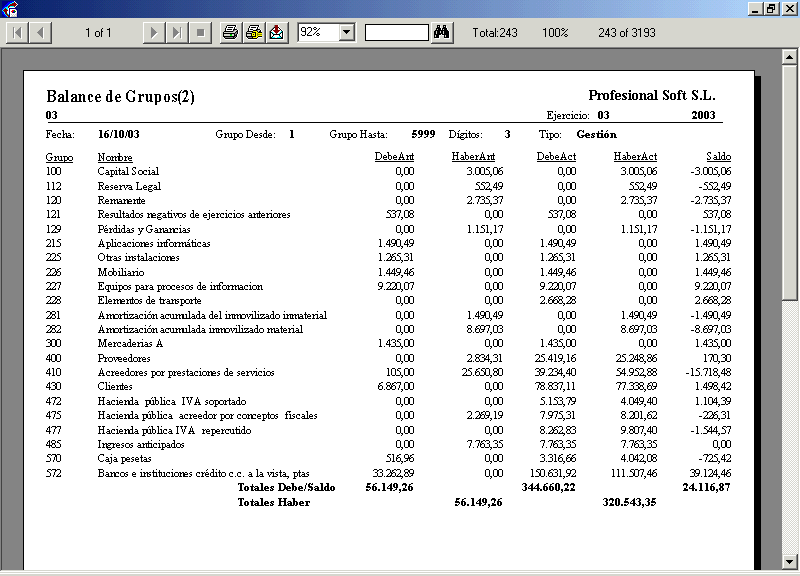
Task: Open application icon system menu
Action: point(9,9)
